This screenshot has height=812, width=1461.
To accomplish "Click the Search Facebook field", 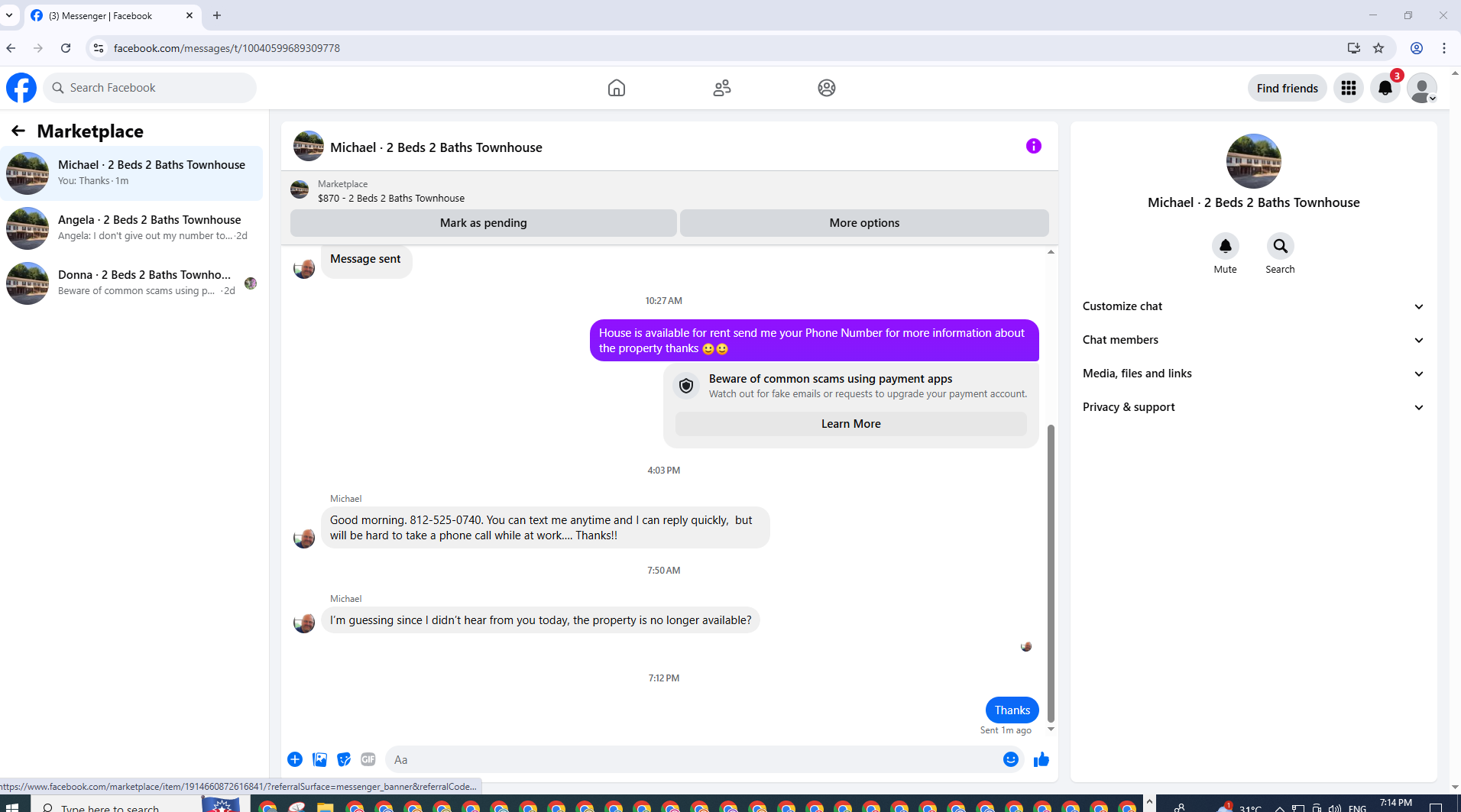I will pos(150,88).
